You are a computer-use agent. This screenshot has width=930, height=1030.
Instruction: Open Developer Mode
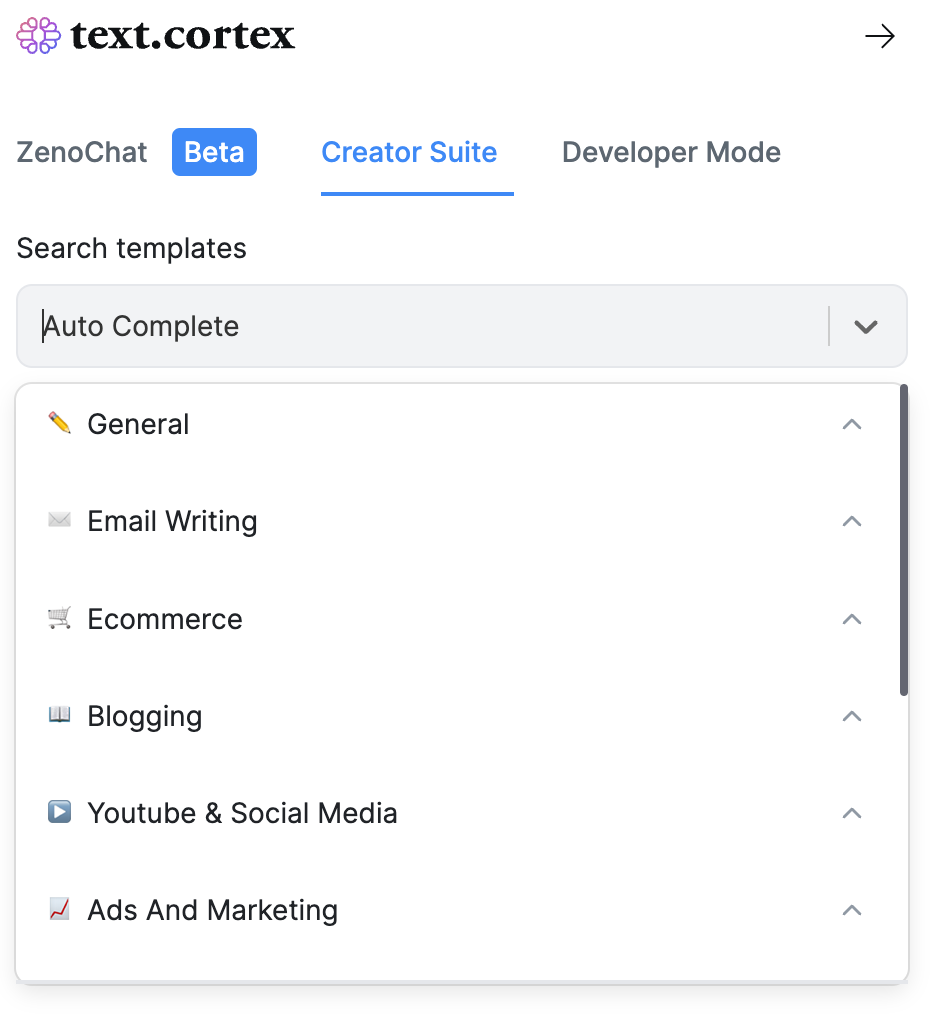(671, 152)
